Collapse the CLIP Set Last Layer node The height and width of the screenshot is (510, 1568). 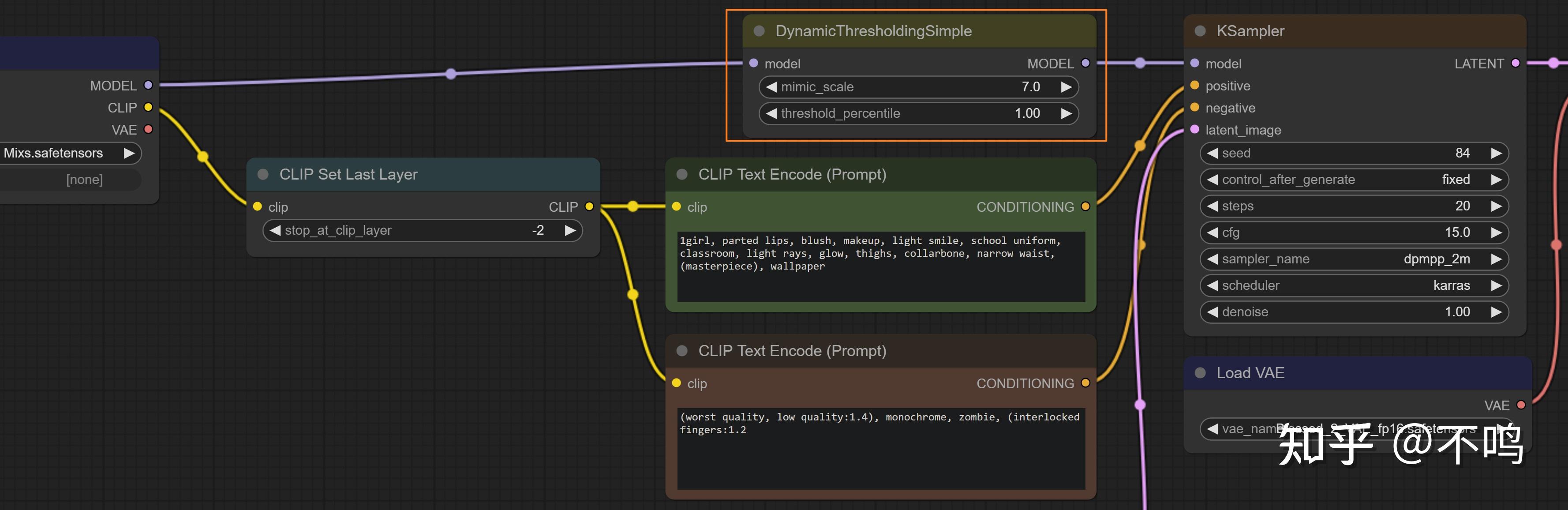263,175
